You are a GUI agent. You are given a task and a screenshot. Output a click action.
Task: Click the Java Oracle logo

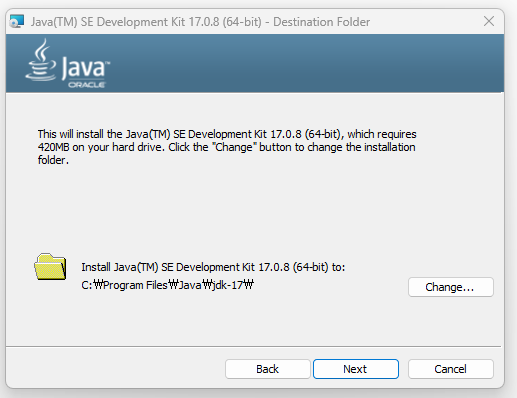click(x=68, y=64)
